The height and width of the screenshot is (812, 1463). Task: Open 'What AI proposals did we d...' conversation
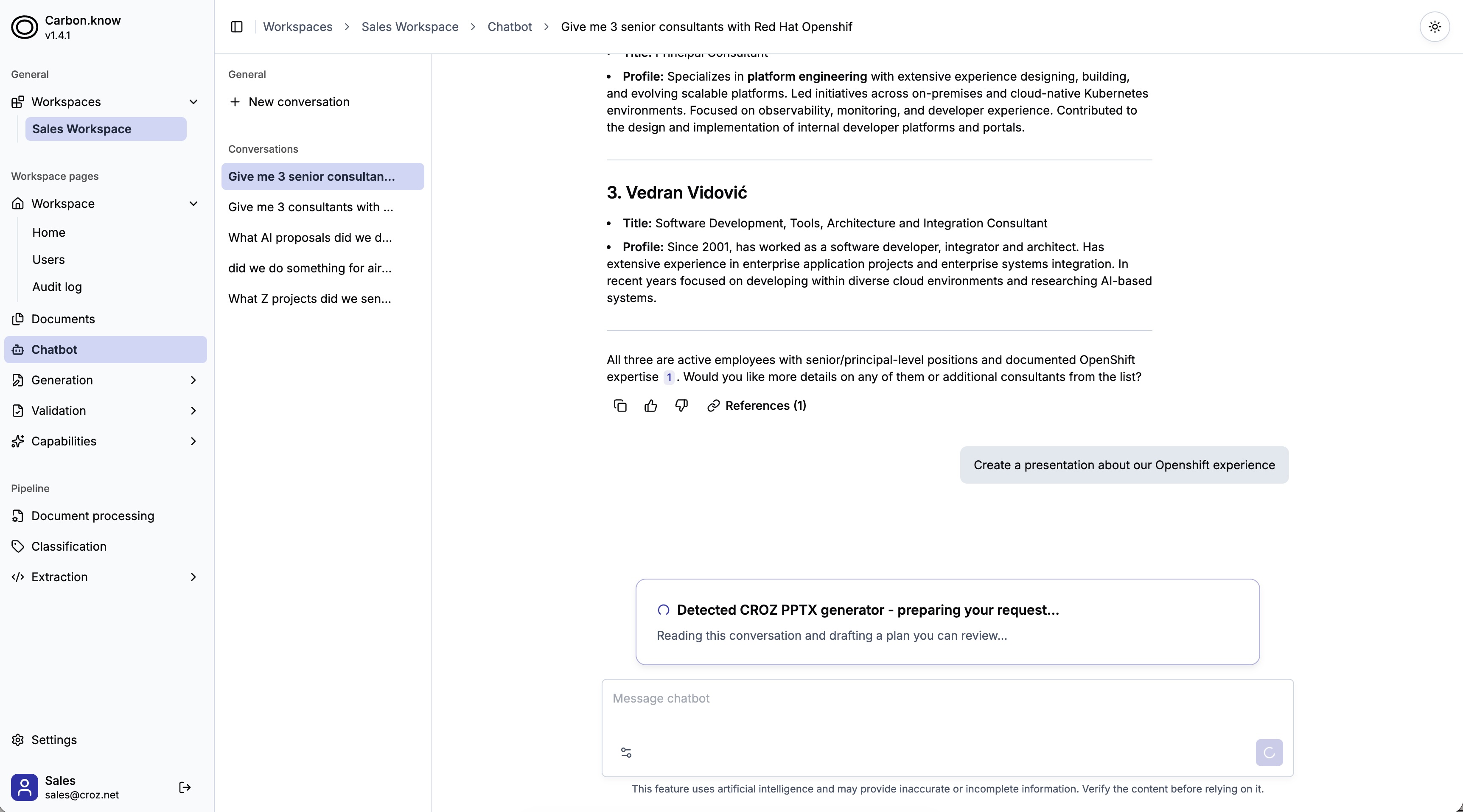pos(322,238)
